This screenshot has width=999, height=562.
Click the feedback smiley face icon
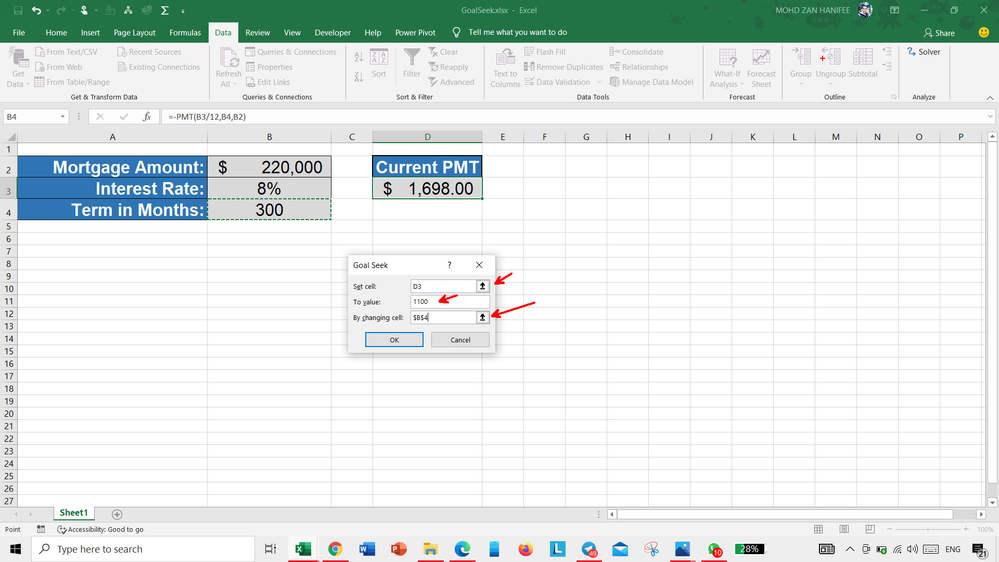tap(984, 32)
